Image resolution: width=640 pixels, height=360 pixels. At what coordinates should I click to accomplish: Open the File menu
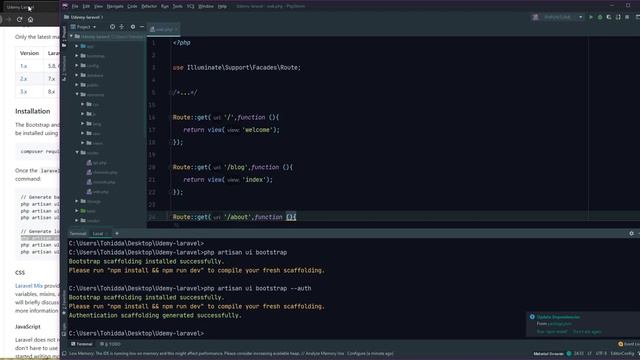coord(75,7)
